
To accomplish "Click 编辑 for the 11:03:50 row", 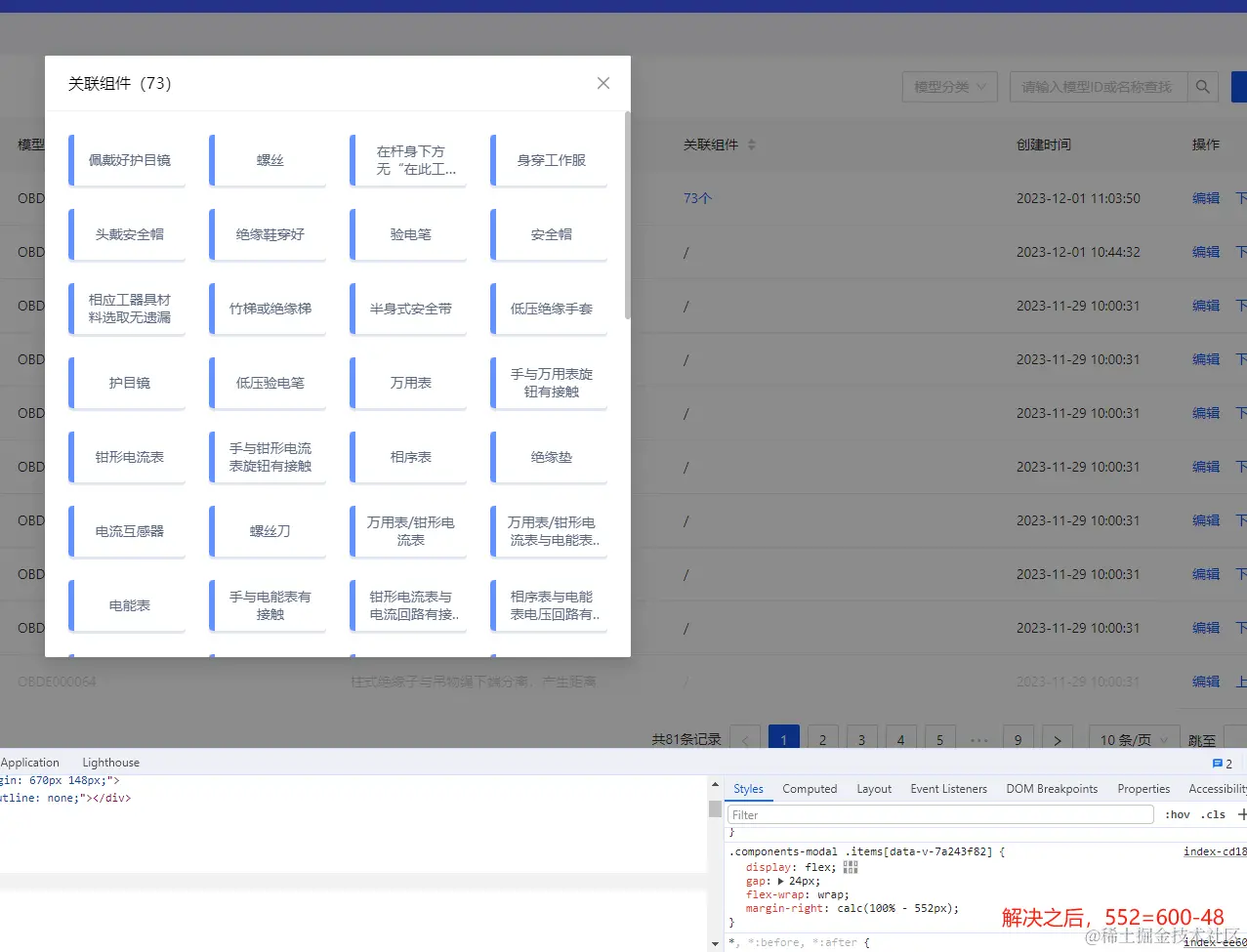I will (1206, 198).
